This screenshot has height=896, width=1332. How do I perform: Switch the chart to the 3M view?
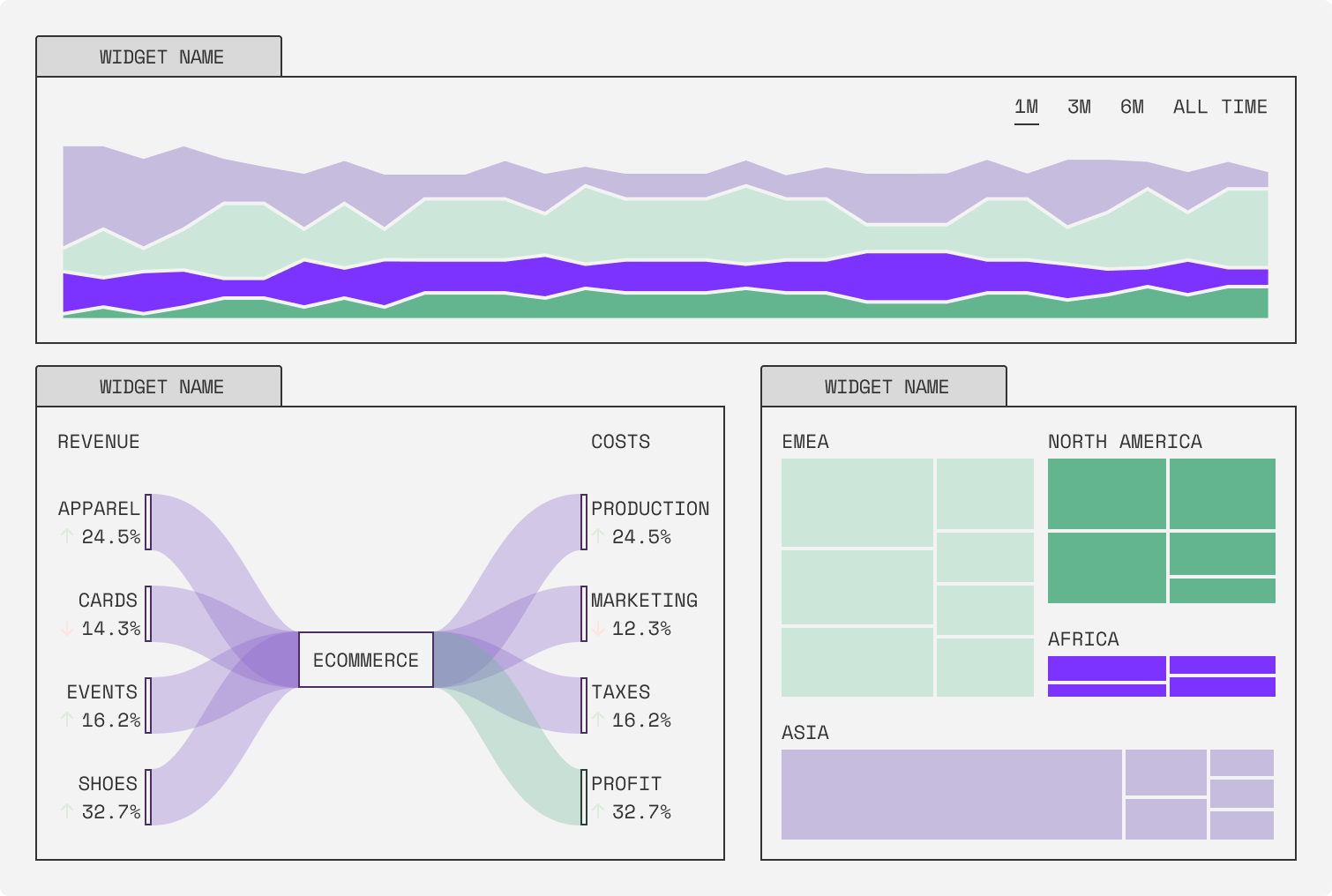1078,106
